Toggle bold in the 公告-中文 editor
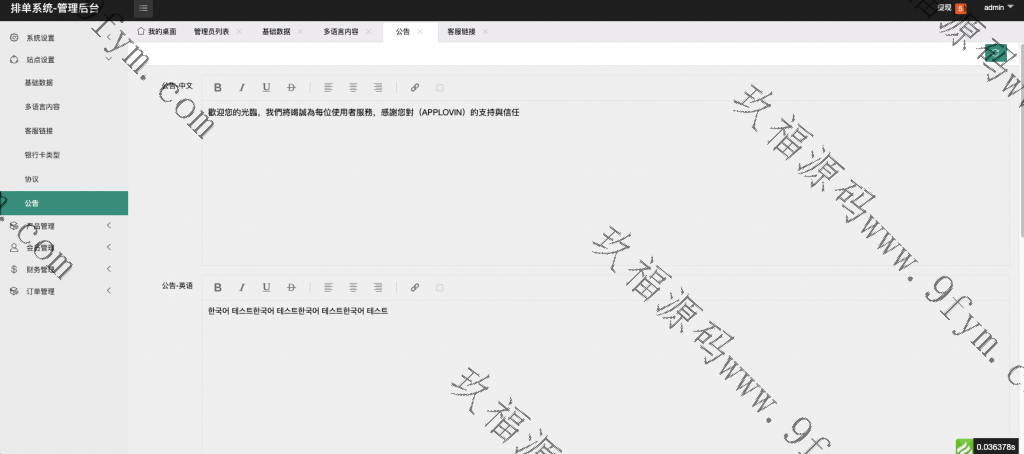 (218, 87)
